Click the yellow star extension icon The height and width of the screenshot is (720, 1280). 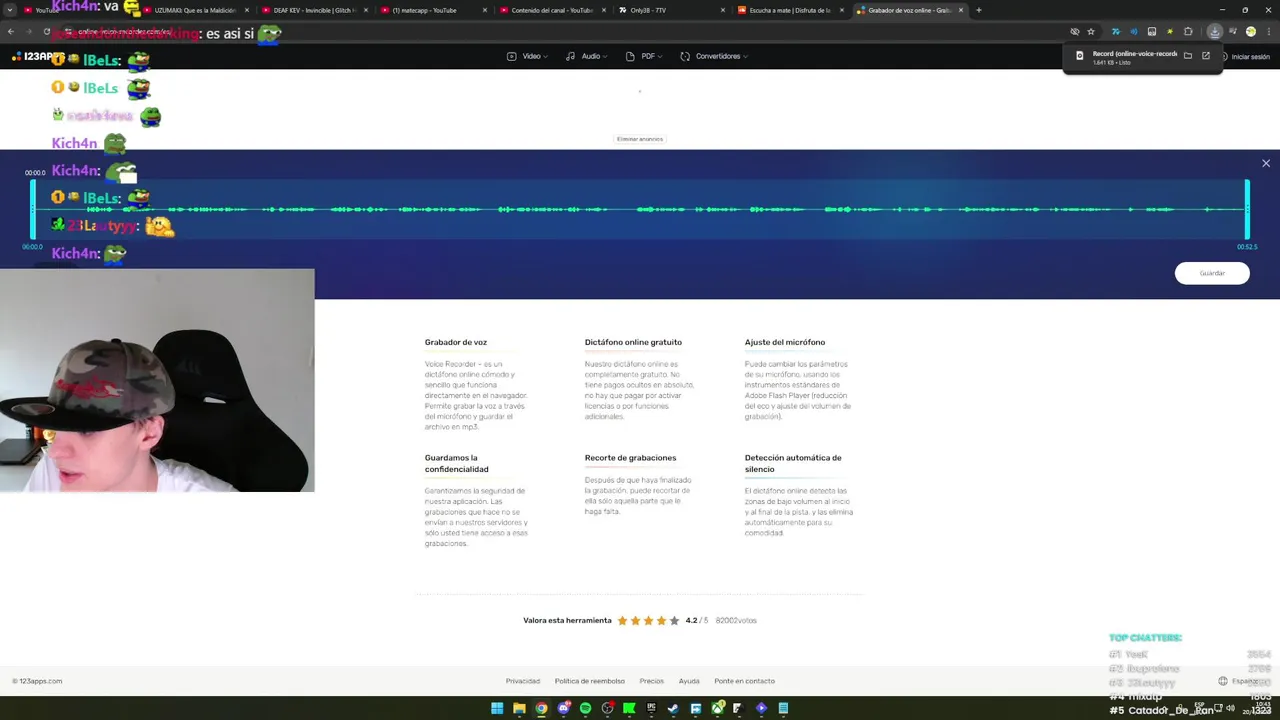tap(1170, 32)
